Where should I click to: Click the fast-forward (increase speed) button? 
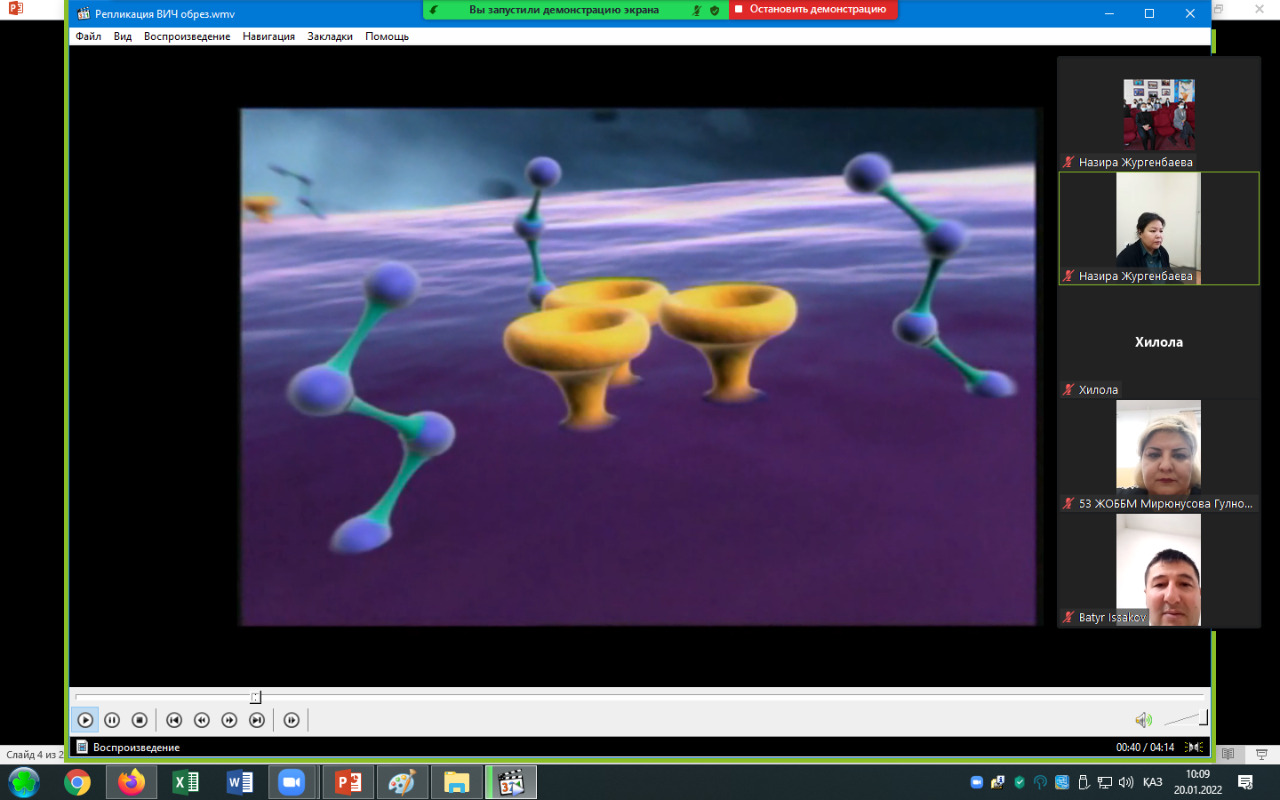[229, 720]
